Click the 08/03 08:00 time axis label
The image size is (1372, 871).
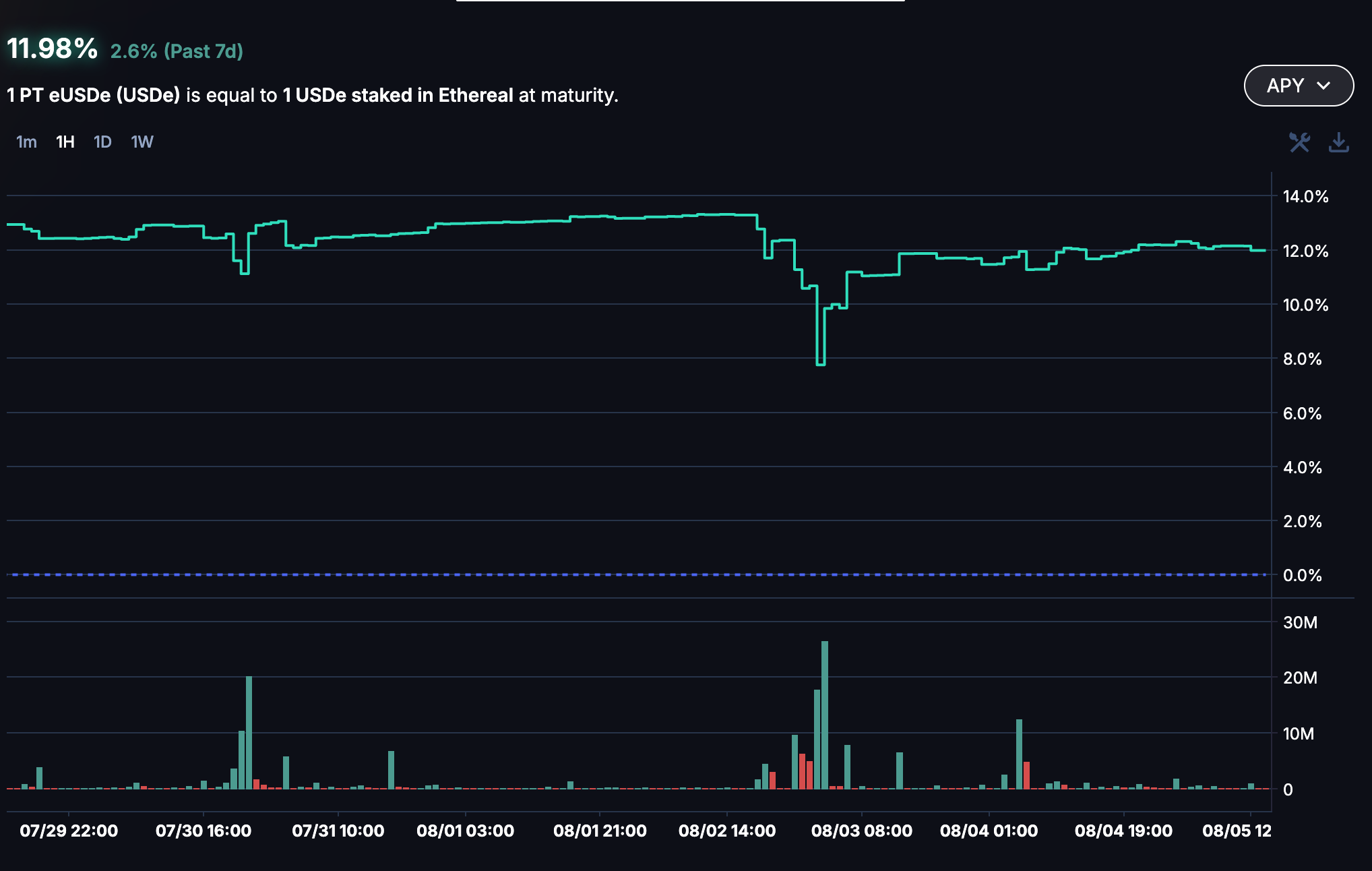point(861,831)
